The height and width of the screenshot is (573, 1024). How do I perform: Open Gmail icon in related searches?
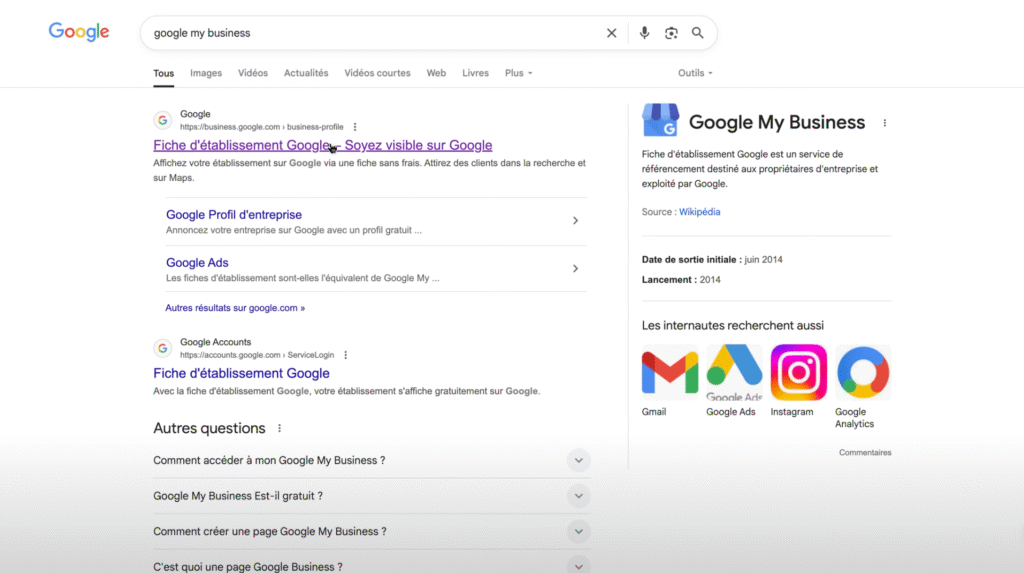(x=669, y=373)
